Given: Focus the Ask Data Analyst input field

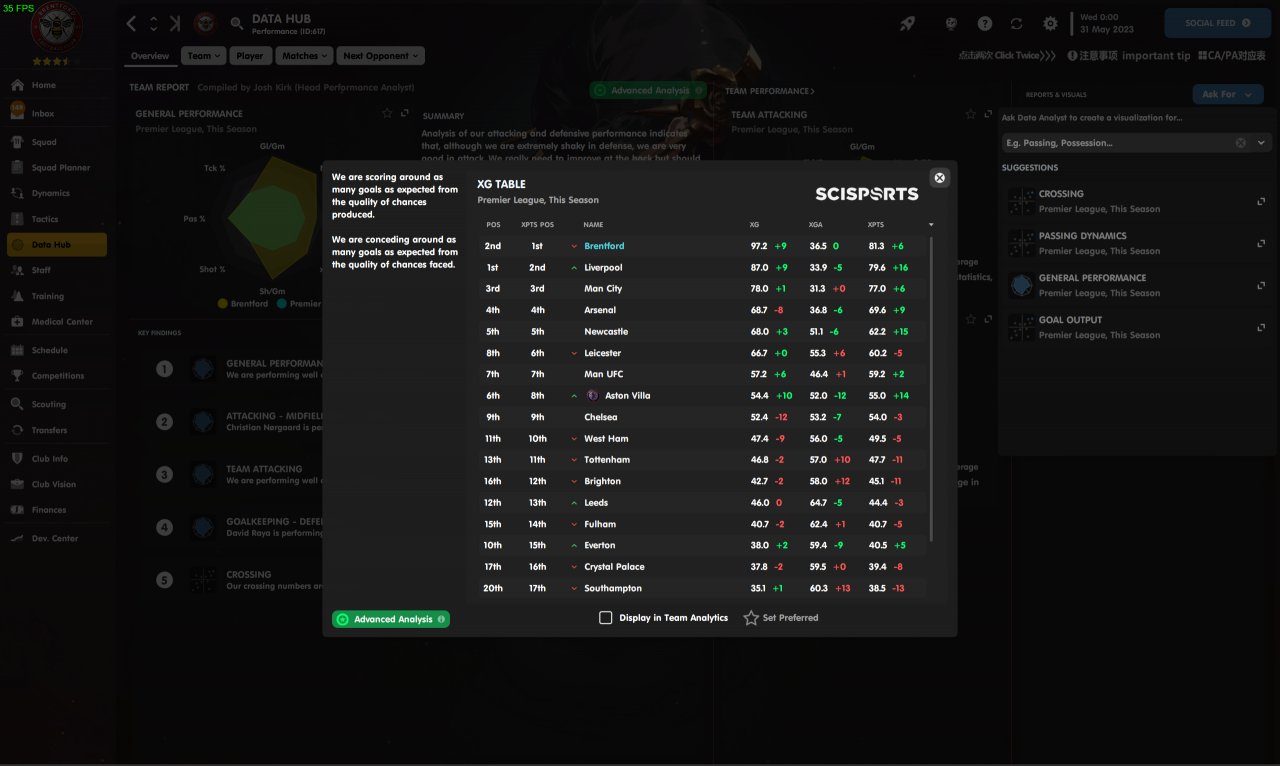Looking at the screenshot, I should [x=1117, y=143].
